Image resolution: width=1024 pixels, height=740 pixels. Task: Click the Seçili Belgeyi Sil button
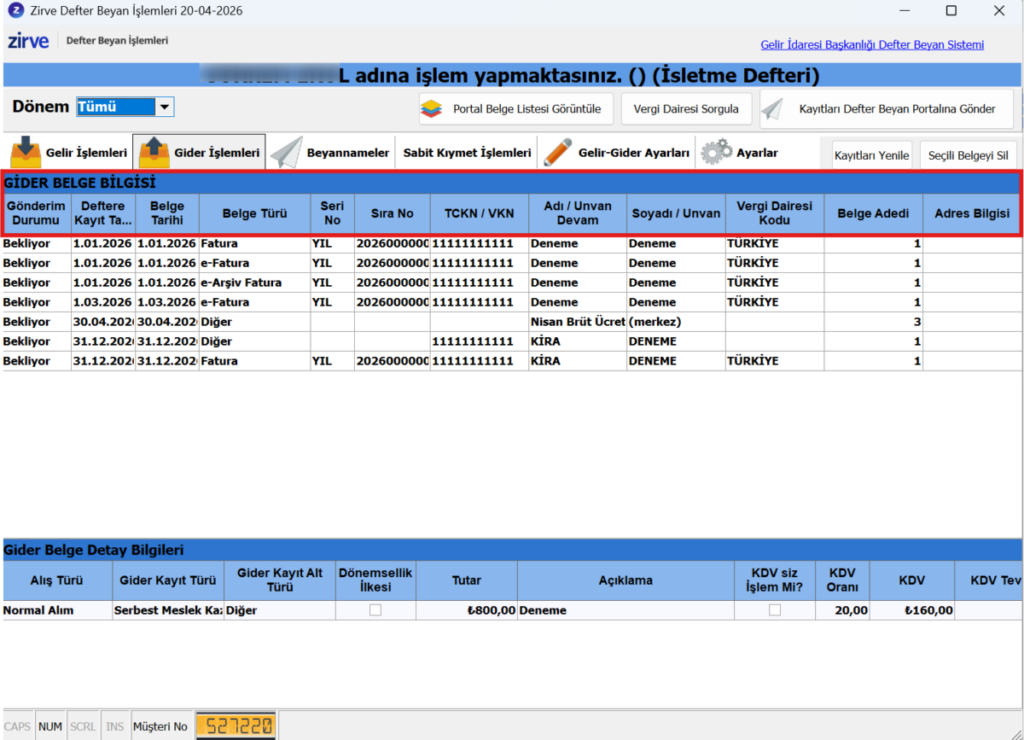968,155
